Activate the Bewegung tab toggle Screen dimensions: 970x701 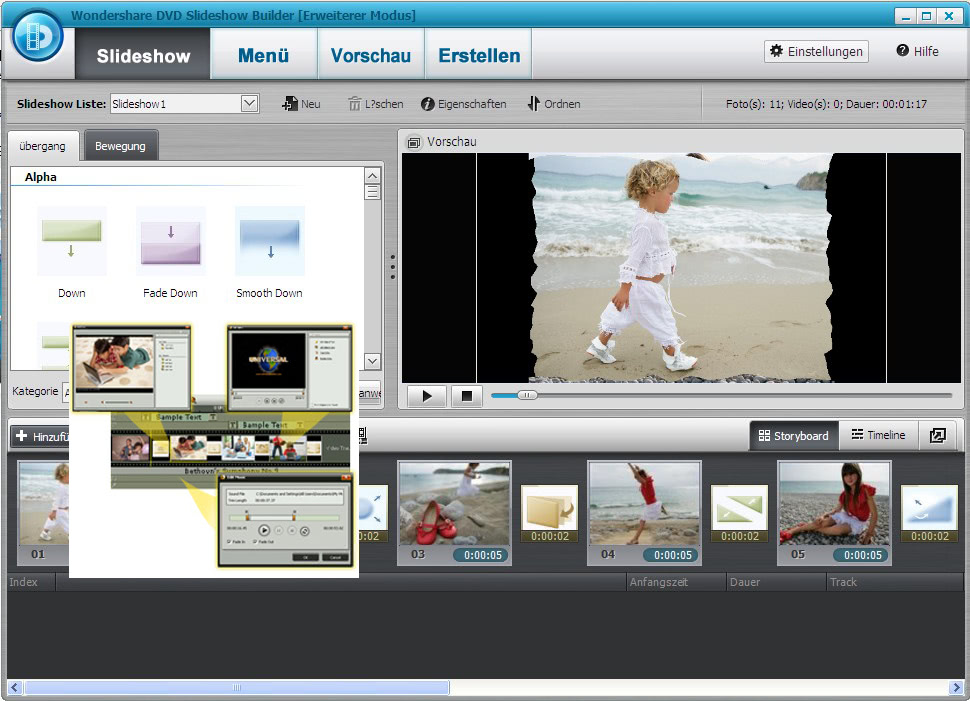[x=120, y=145]
